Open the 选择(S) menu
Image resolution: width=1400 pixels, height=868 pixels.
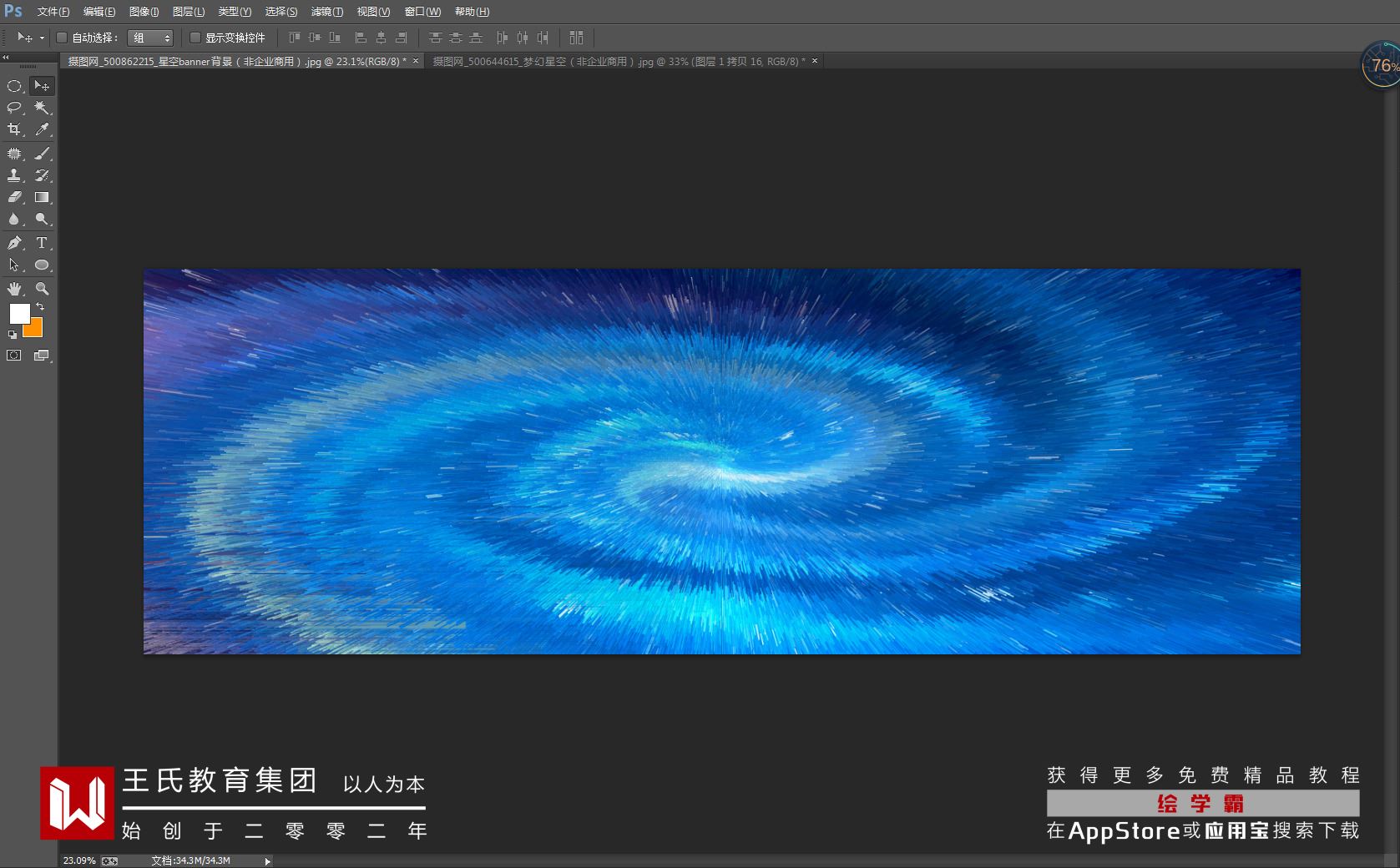pos(281,12)
